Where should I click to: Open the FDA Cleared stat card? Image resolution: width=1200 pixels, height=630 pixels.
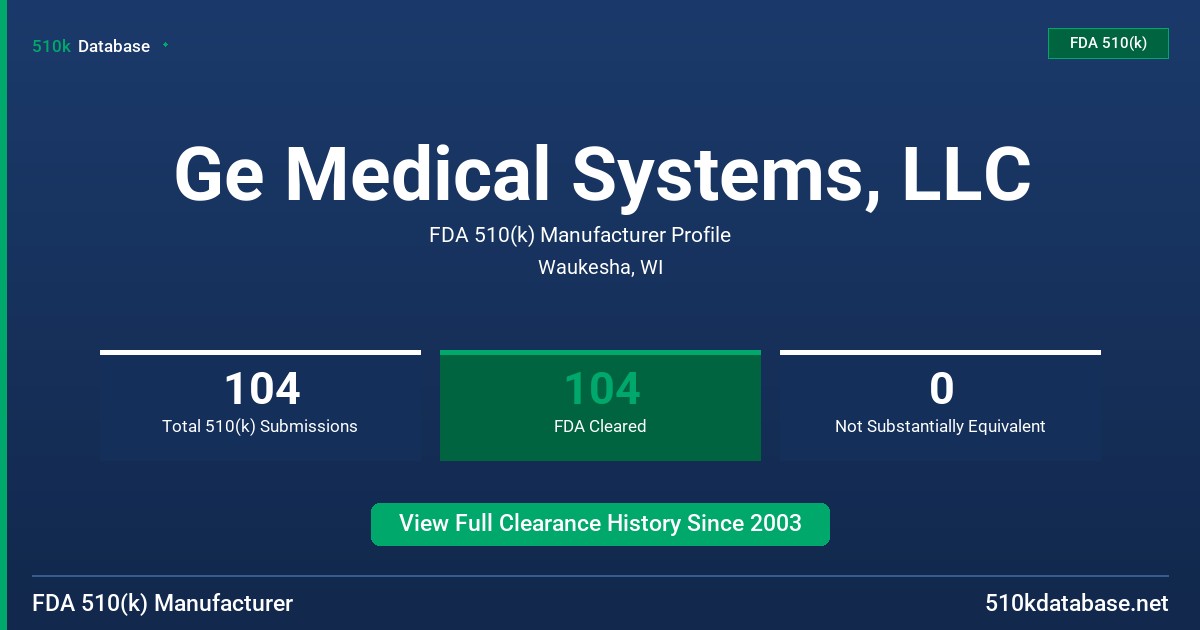600,405
